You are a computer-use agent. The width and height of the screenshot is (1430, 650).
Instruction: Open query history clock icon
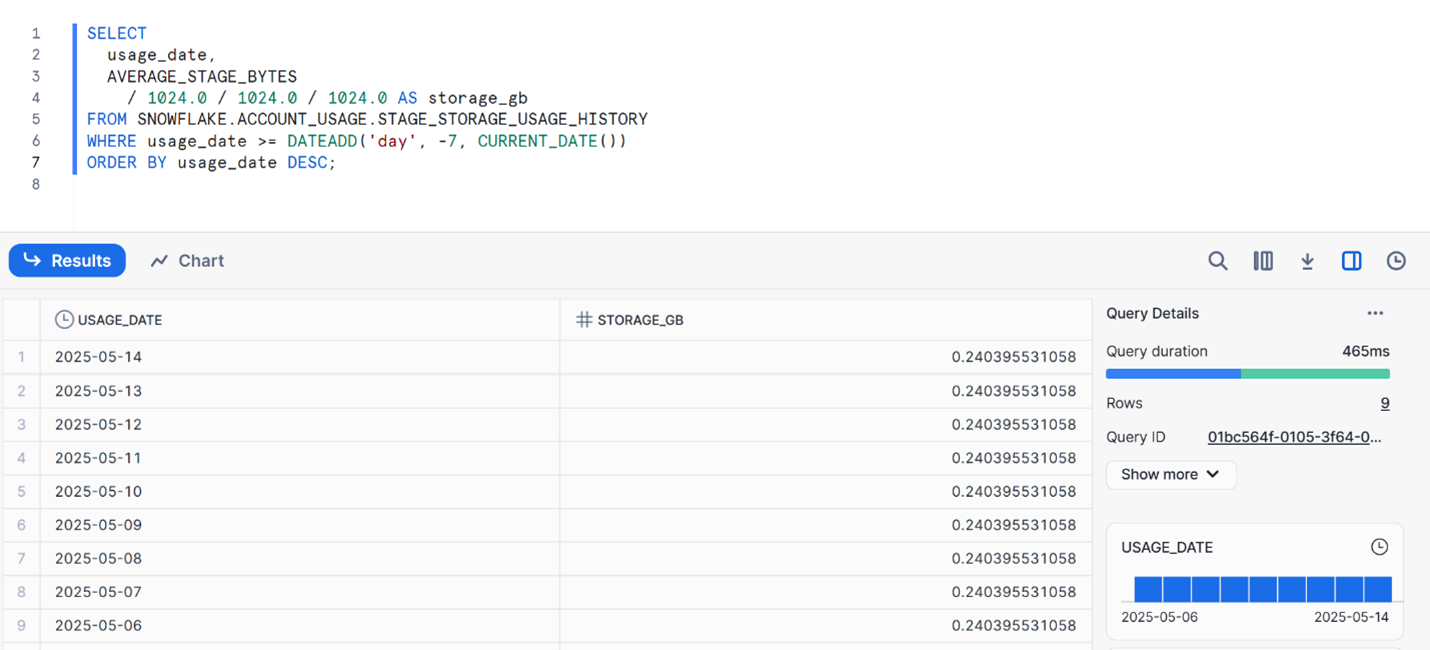click(1396, 261)
